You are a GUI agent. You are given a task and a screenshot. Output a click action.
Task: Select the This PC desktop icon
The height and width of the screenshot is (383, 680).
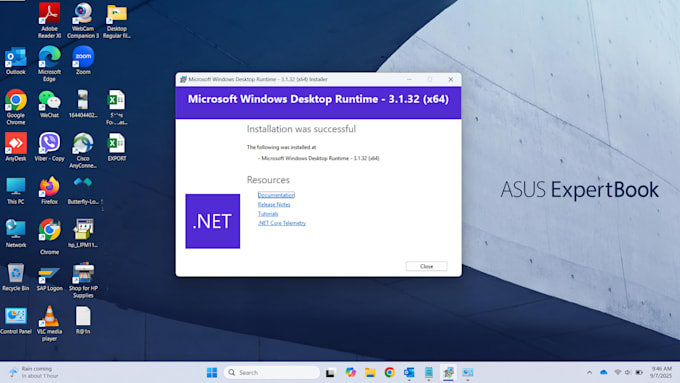(16, 190)
